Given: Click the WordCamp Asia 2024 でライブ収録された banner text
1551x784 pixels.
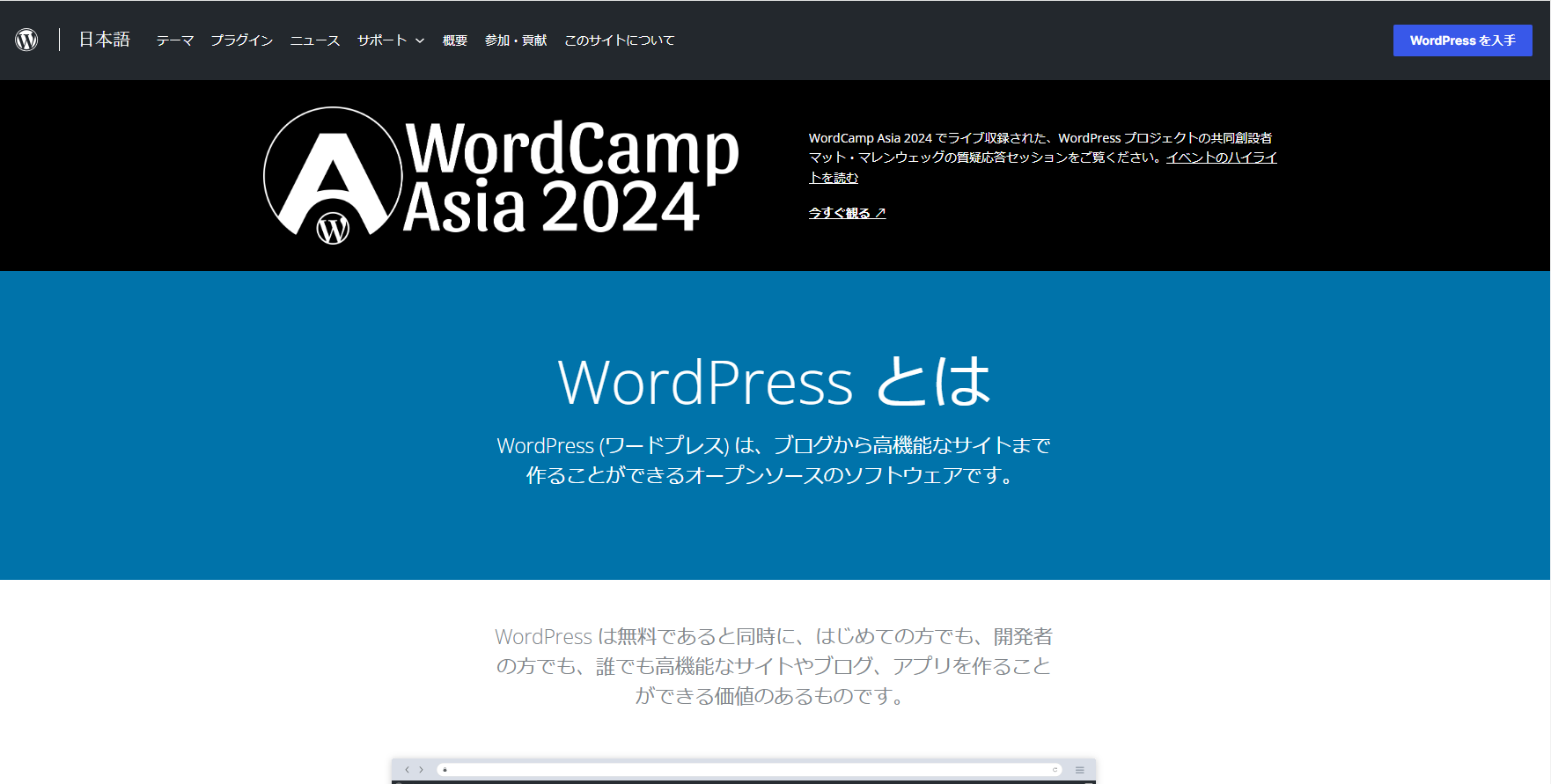Looking at the screenshot, I should pos(1042,158).
